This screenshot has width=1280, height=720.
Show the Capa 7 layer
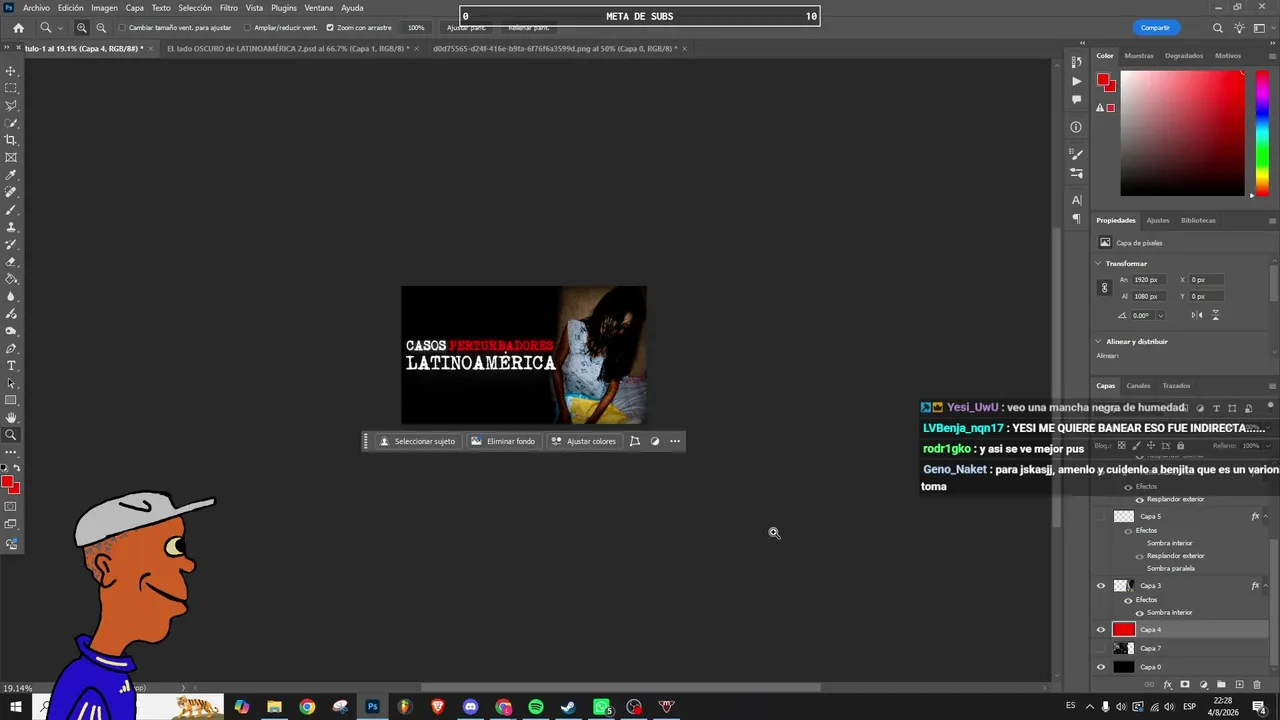1101,648
